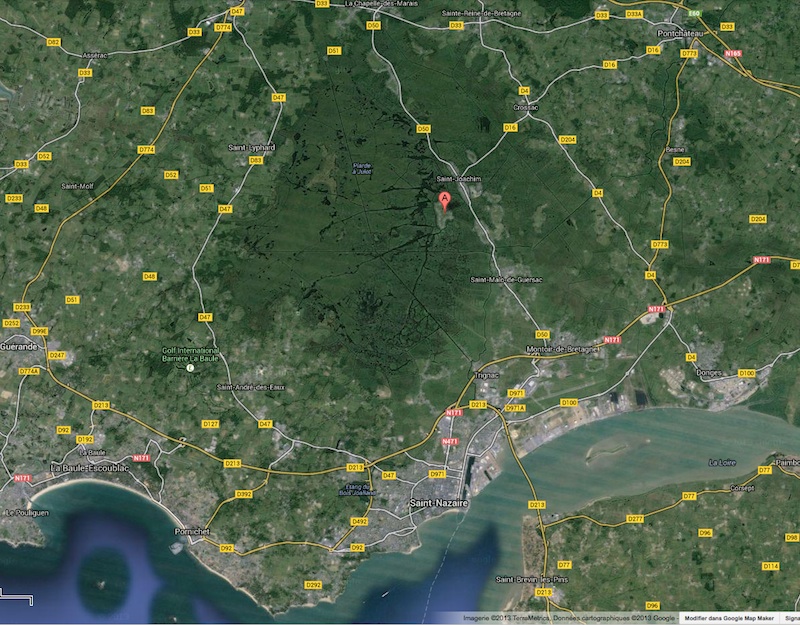Click the D292 road shield
The image size is (800, 625).
(313, 584)
